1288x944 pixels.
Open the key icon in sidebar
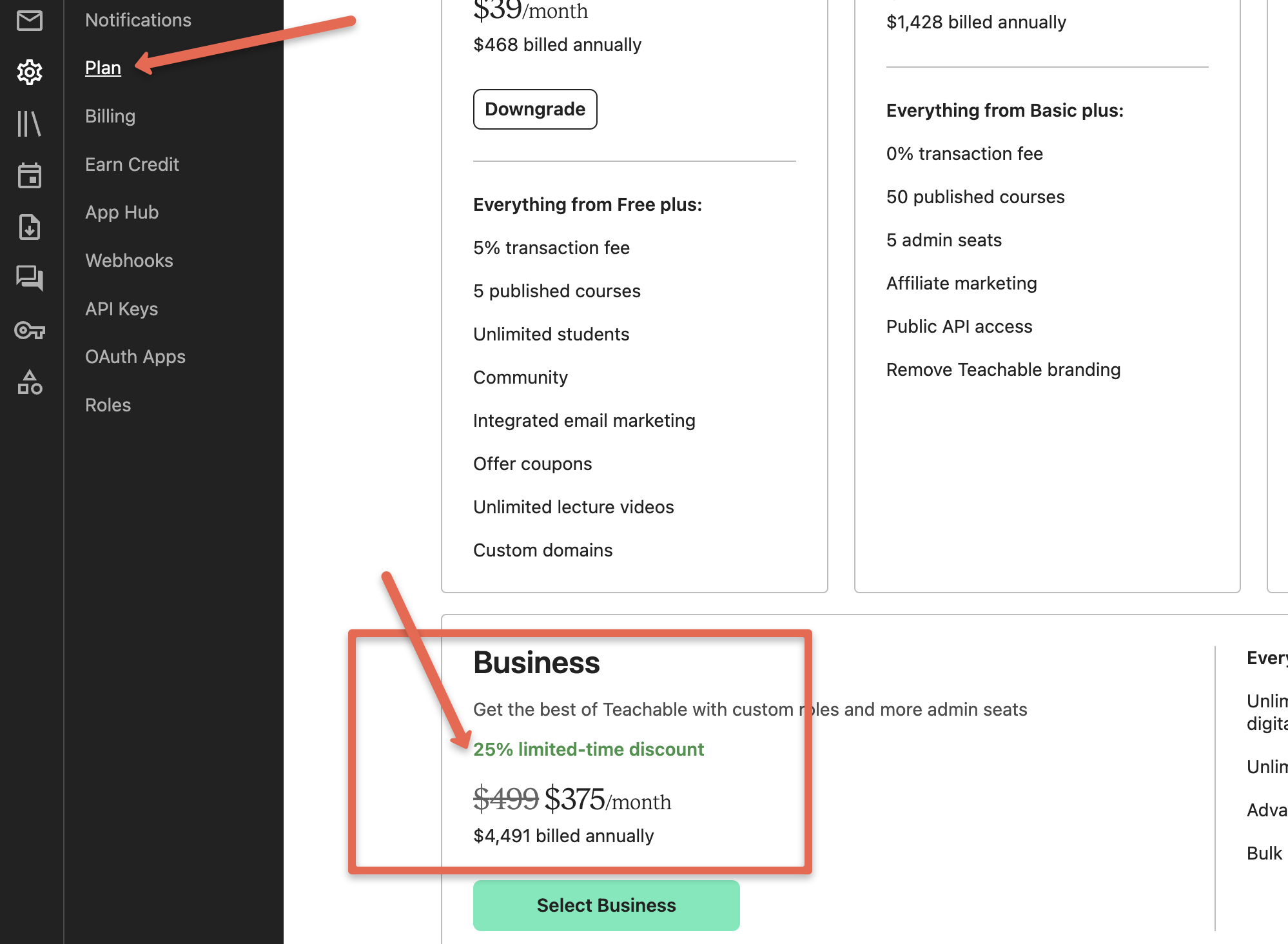[30, 331]
